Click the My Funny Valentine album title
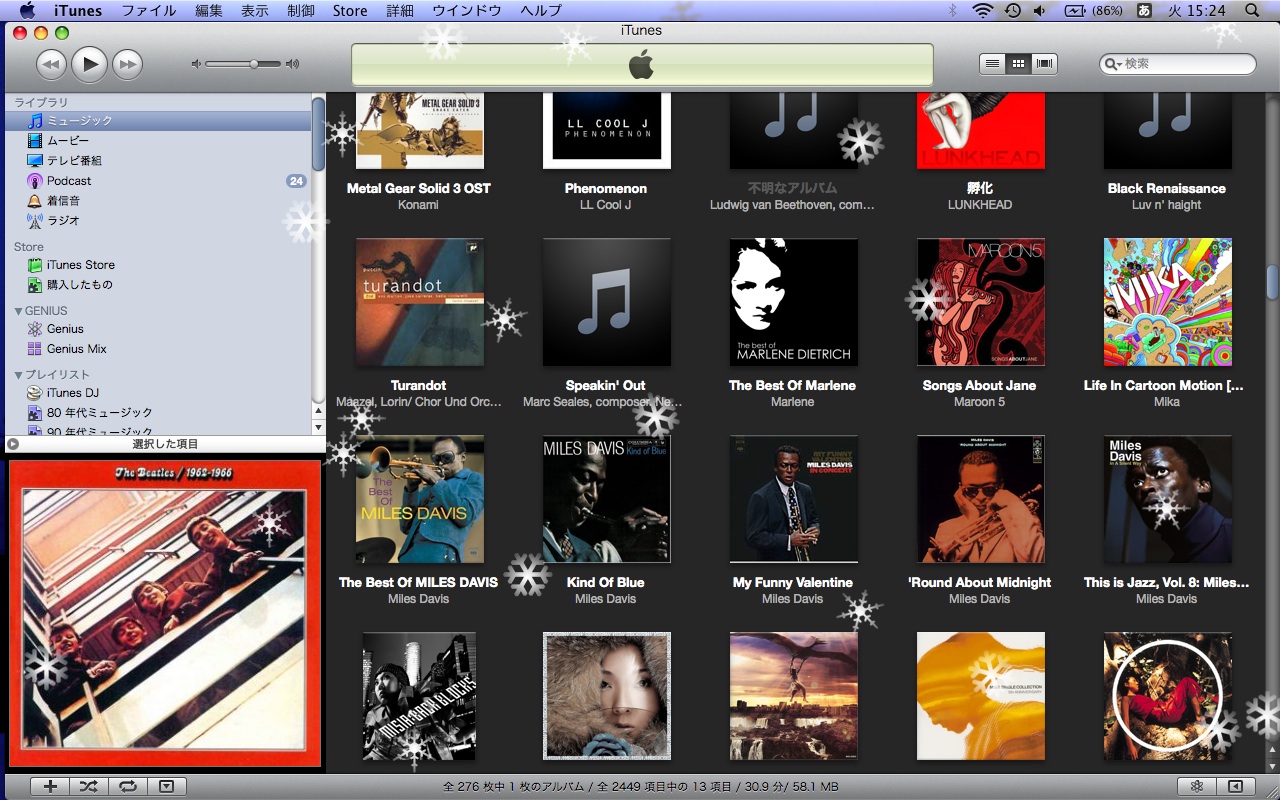This screenshot has width=1280, height=800. pyautogui.click(x=792, y=582)
